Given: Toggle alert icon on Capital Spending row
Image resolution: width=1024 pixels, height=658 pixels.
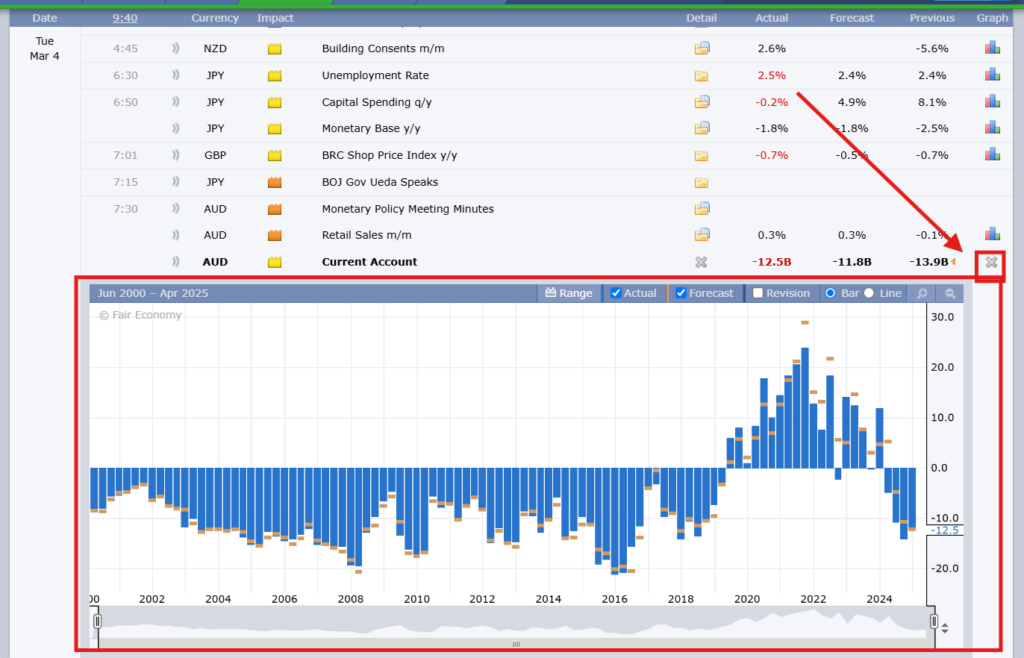Looking at the screenshot, I should tap(175, 102).
